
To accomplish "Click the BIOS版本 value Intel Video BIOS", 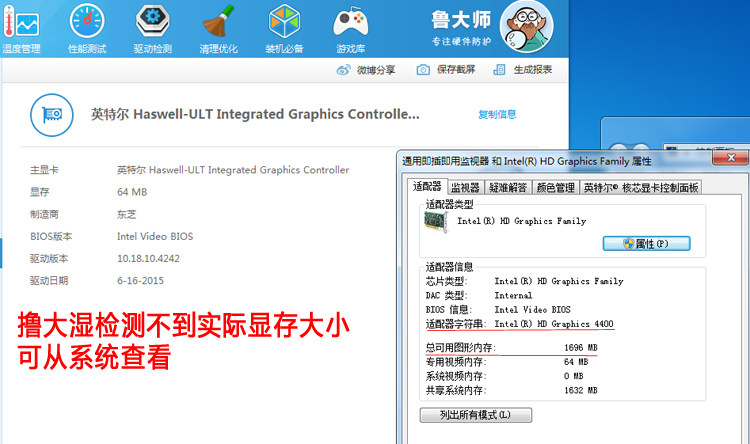I will coord(155,236).
